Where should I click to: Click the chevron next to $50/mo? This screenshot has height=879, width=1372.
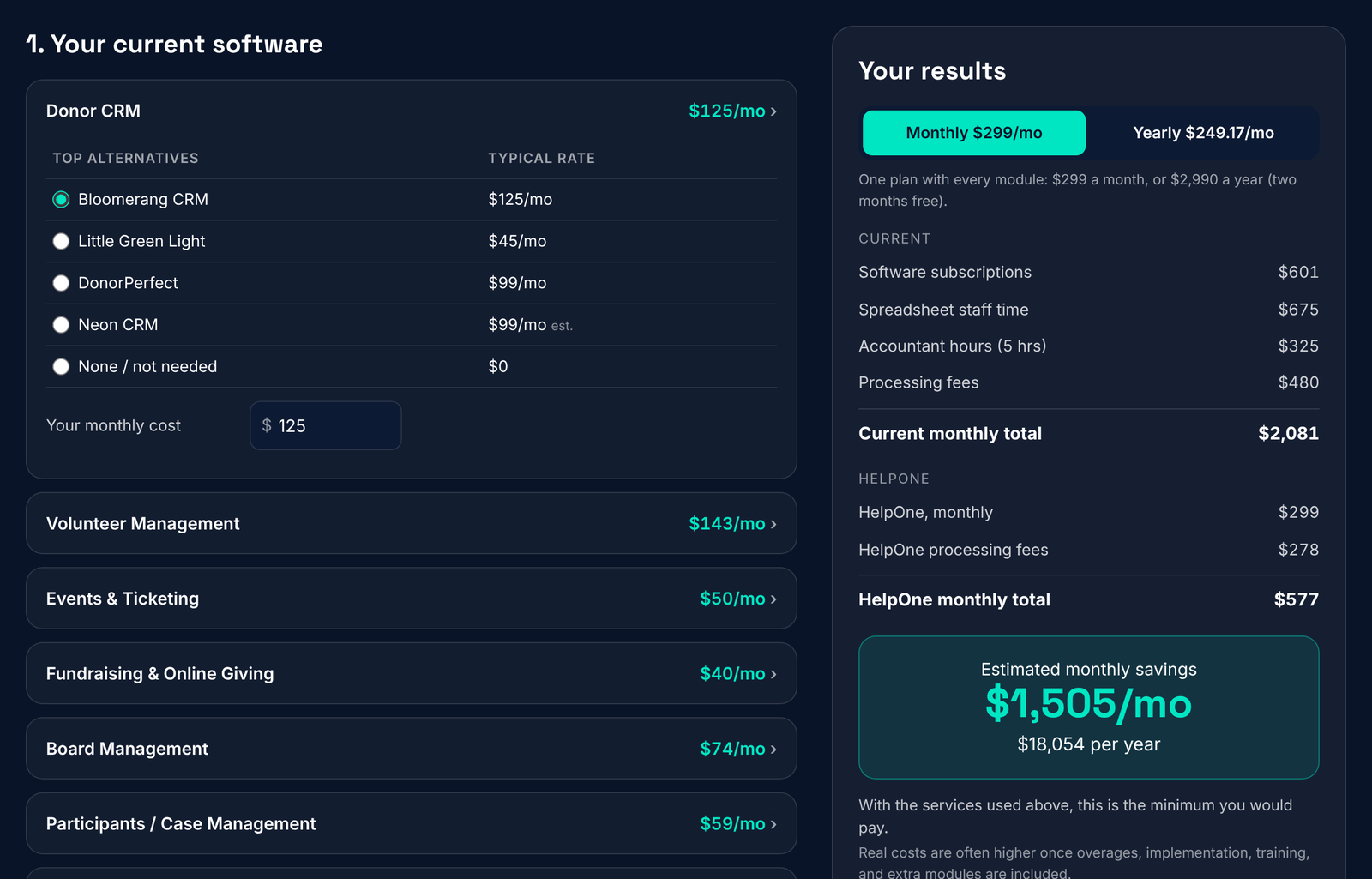(x=773, y=599)
